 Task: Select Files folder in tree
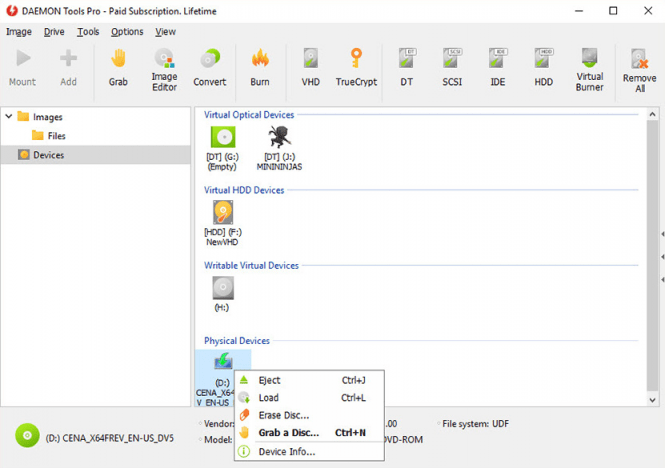(49, 136)
